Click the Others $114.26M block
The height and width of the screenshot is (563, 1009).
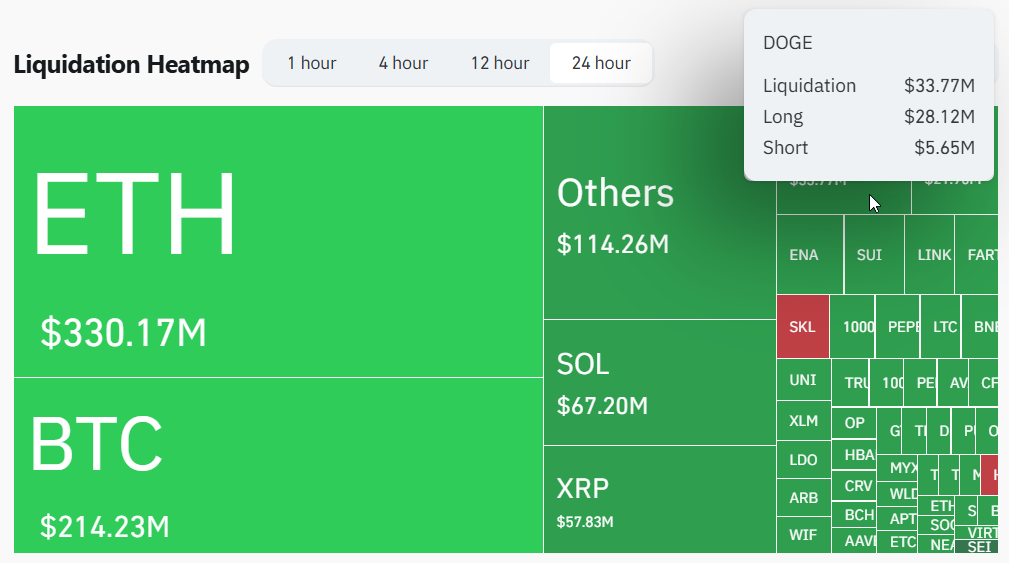click(x=659, y=213)
